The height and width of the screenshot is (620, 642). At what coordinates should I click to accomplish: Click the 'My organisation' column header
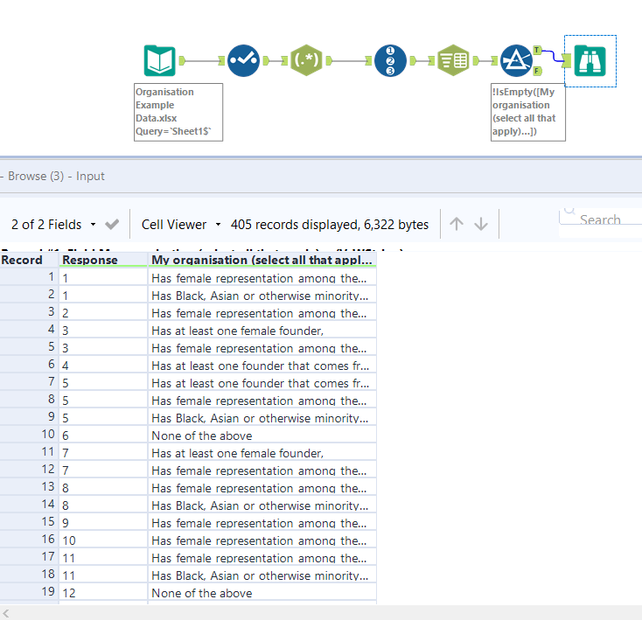(x=262, y=259)
